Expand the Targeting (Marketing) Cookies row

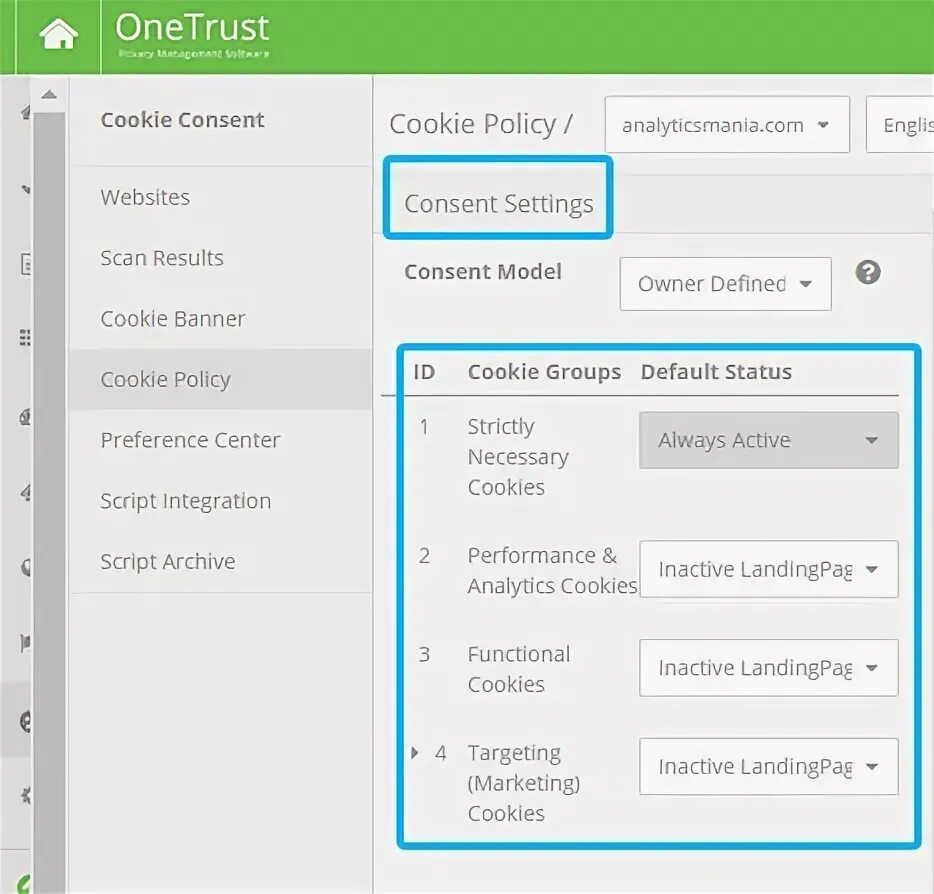[x=415, y=753]
